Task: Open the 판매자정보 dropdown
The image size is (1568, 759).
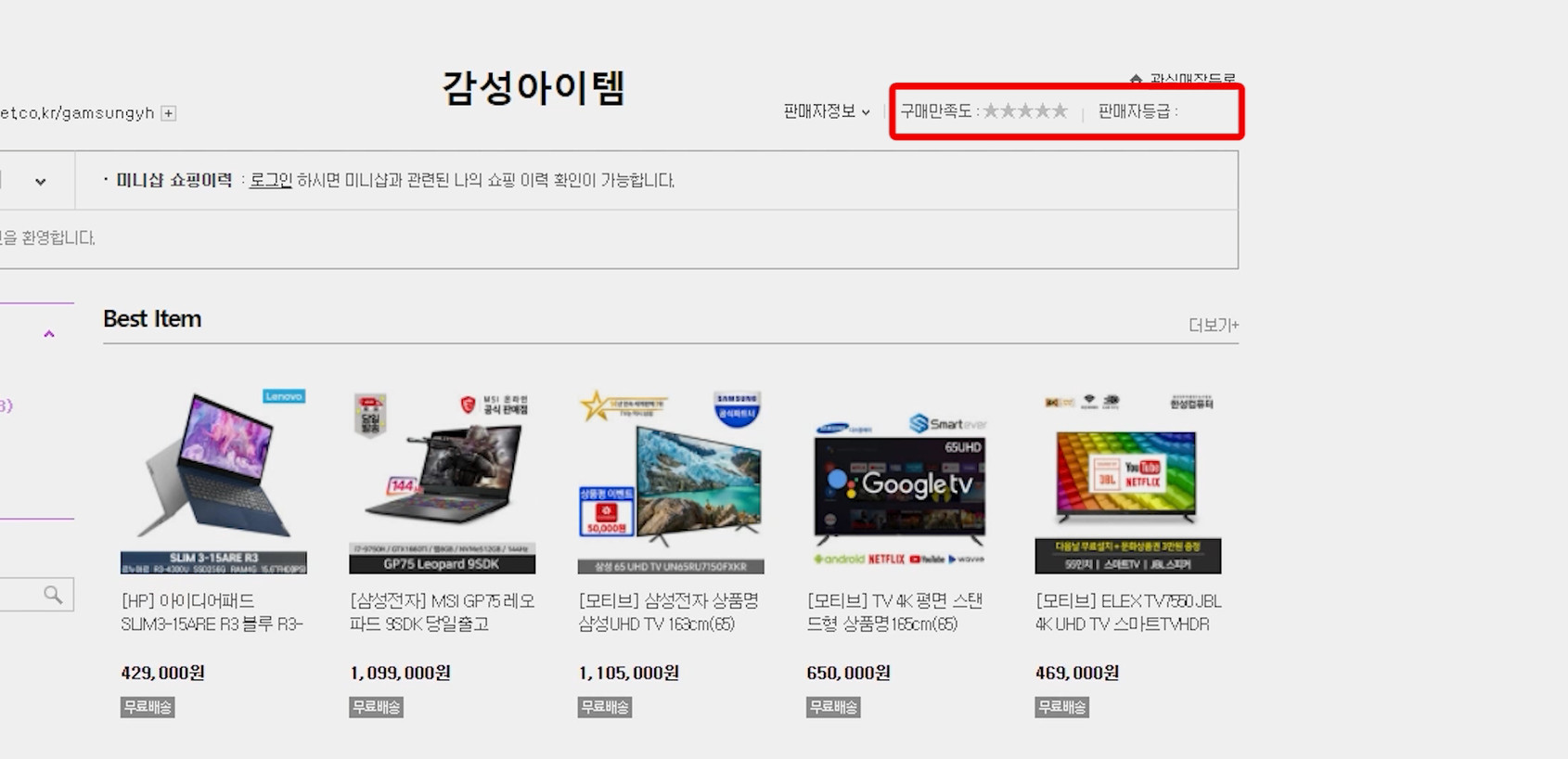Action: (827, 111)
